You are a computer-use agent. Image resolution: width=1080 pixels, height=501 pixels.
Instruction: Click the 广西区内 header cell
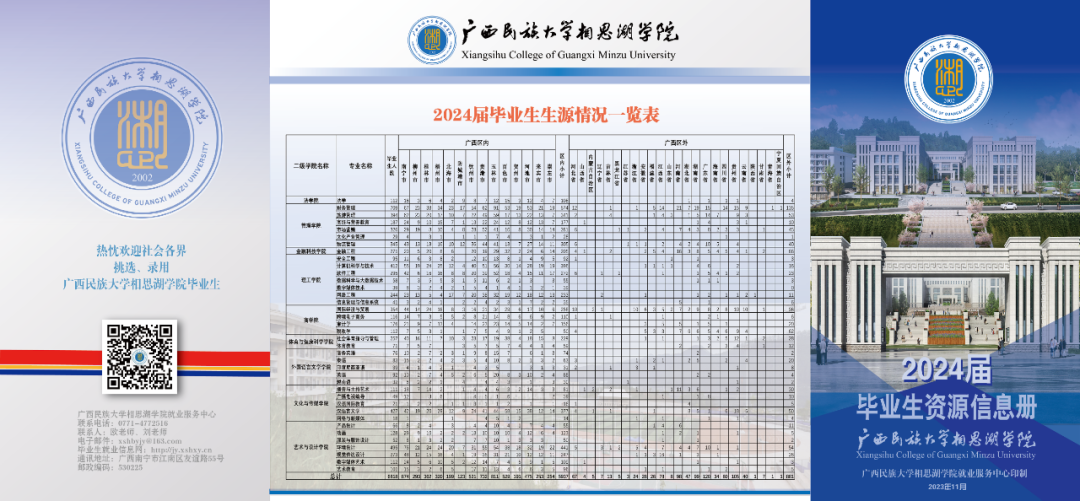coord(477,141)
